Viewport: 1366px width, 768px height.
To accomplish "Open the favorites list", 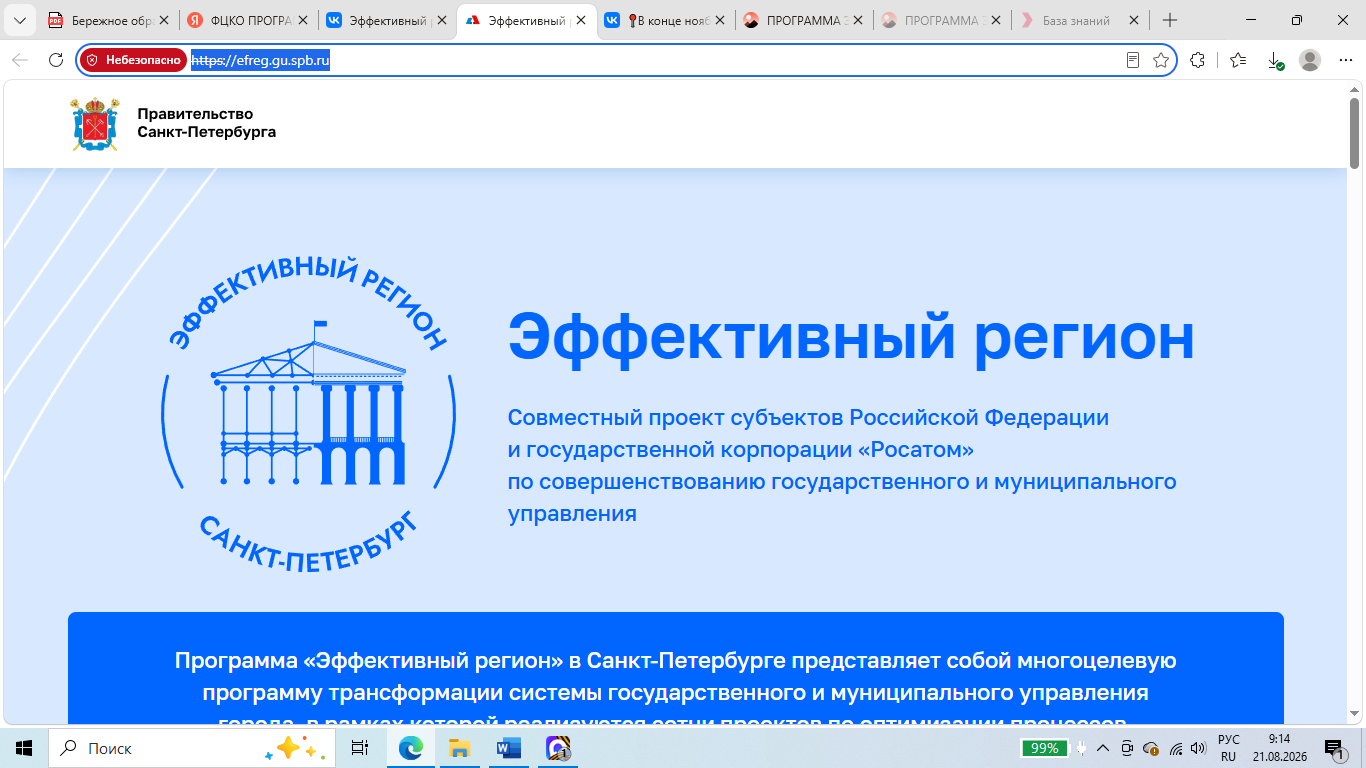I will pyautogui.click(x=1238, y=60).
